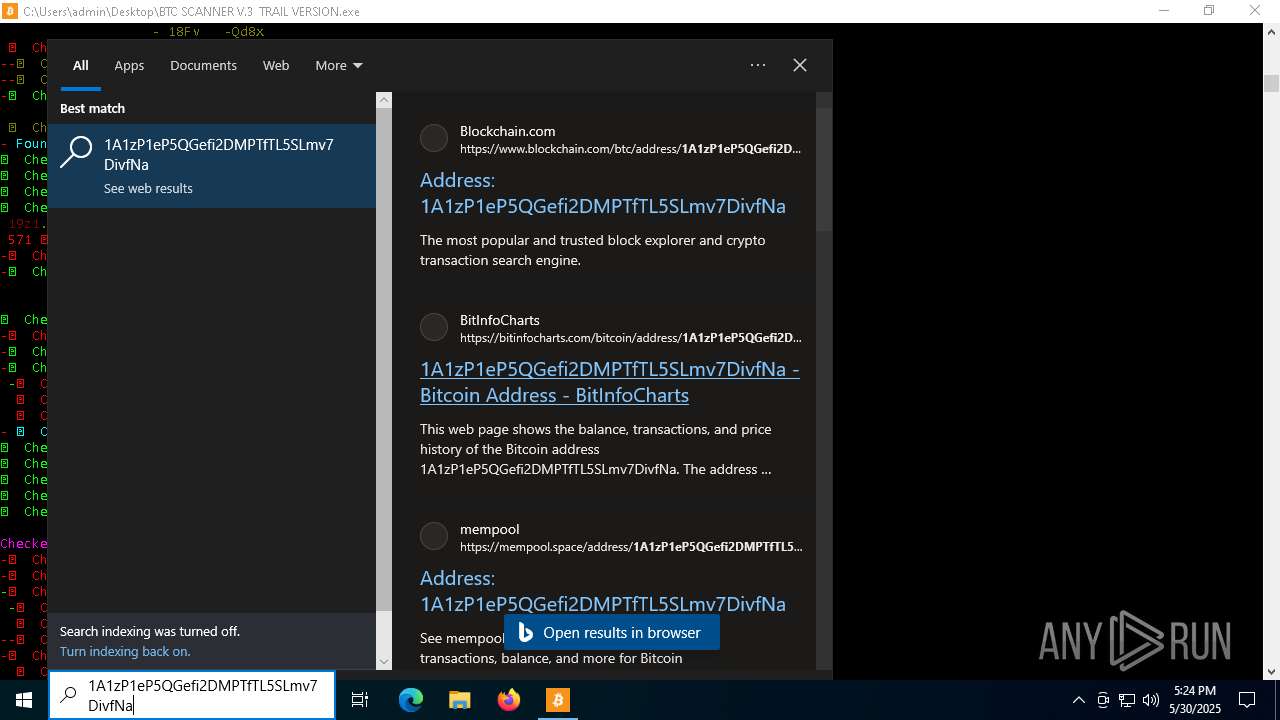This screenshot has height=720, width=1280.
Task: Launch Microsoft Edge from the taskbar
Action: [411, 700]
